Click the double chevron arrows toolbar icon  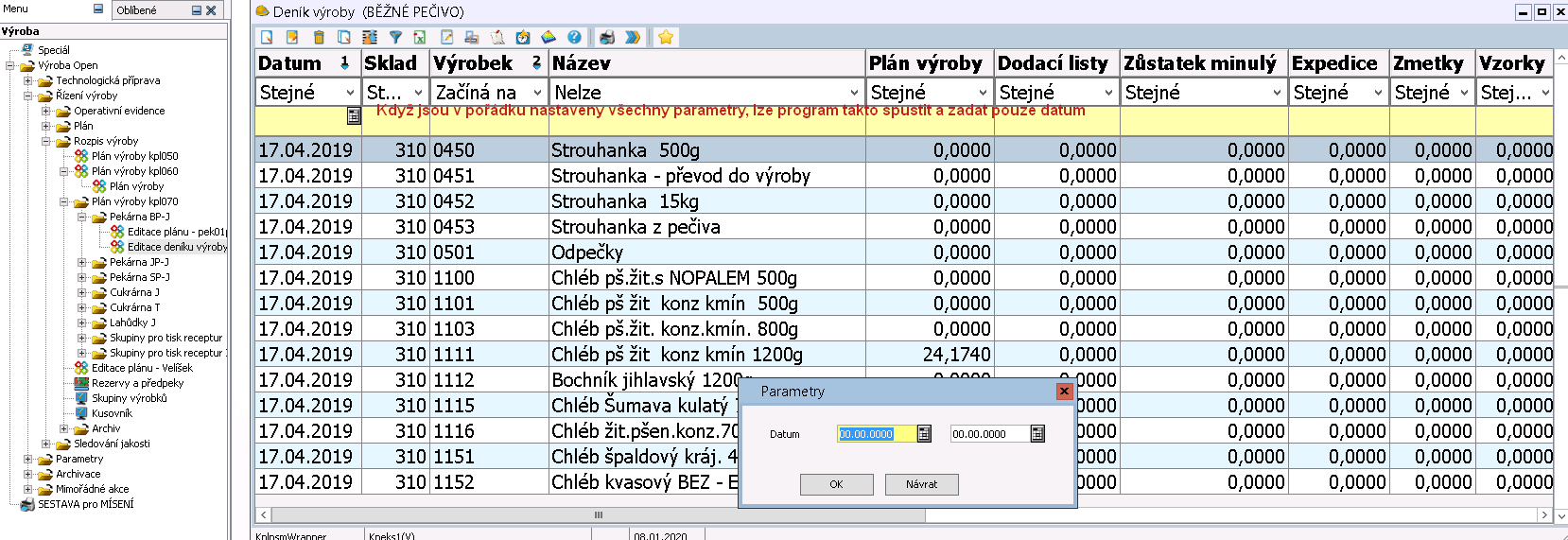click(633, 38)
